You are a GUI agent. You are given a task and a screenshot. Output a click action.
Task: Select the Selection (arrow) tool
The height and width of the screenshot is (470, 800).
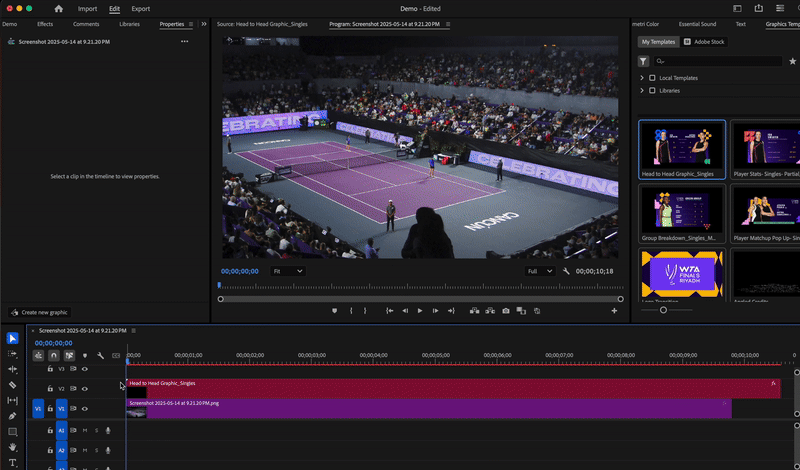[13, 338]
